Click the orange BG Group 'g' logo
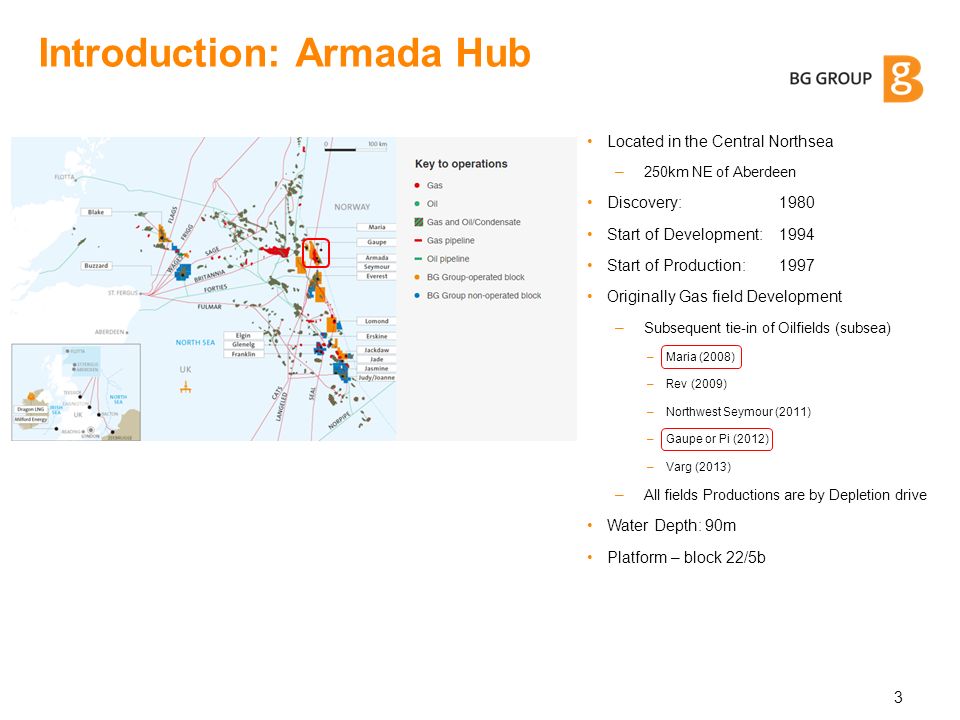This screenshot has height=720, width=960. coord(903,79)
